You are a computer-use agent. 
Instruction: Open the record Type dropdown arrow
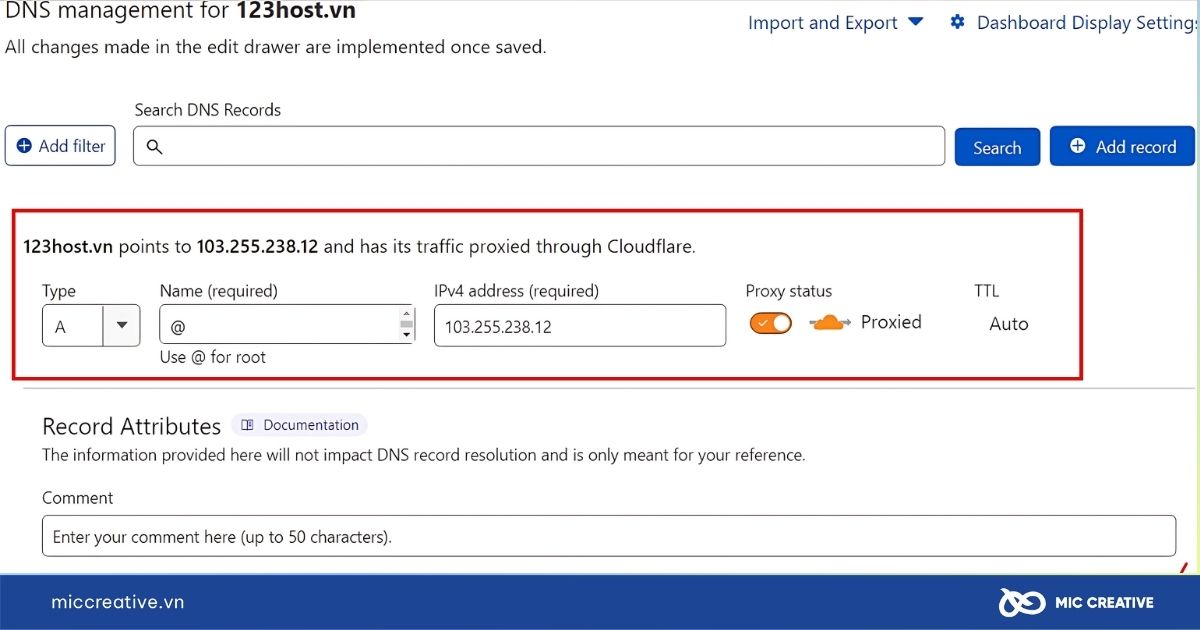122,325
